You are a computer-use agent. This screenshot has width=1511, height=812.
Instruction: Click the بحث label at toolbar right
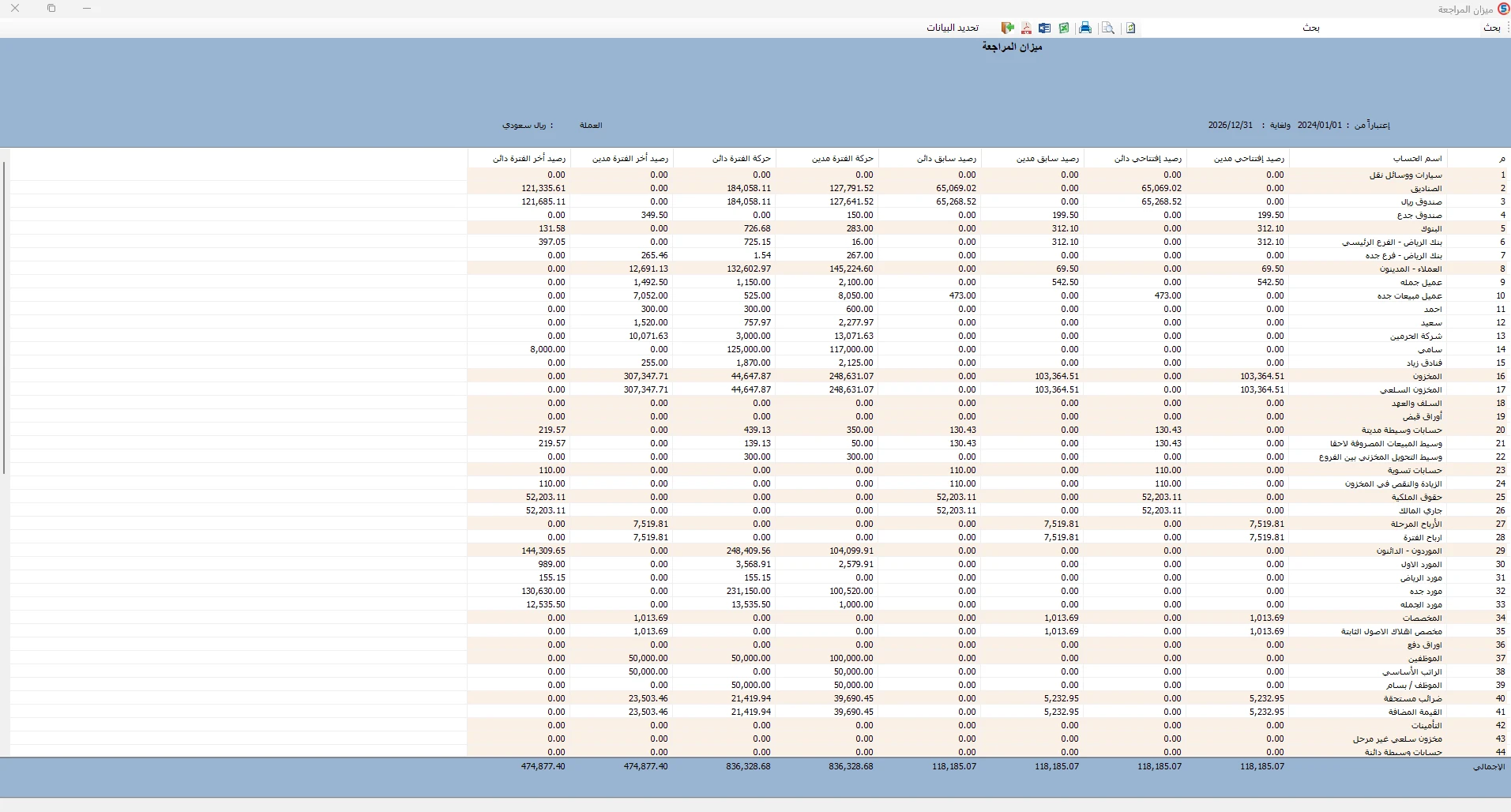[1492, 28]
